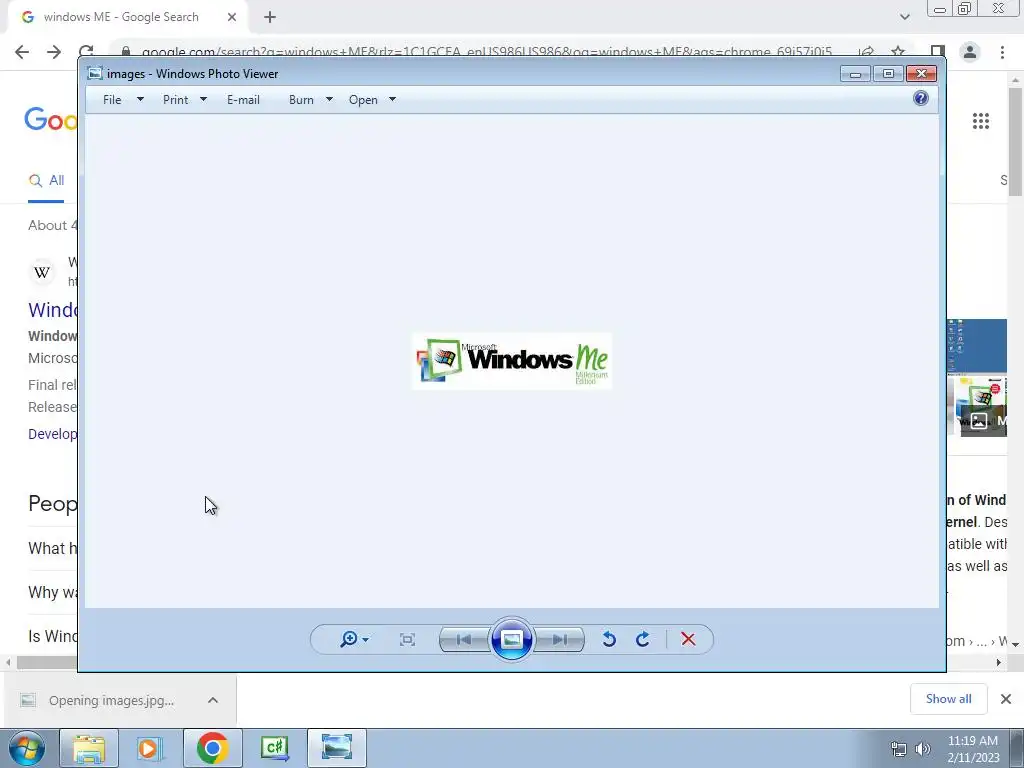Viewport: 1024px width, 768px height.
Task: Click Chrome forward arrow
Action: (x=54, y=52)
